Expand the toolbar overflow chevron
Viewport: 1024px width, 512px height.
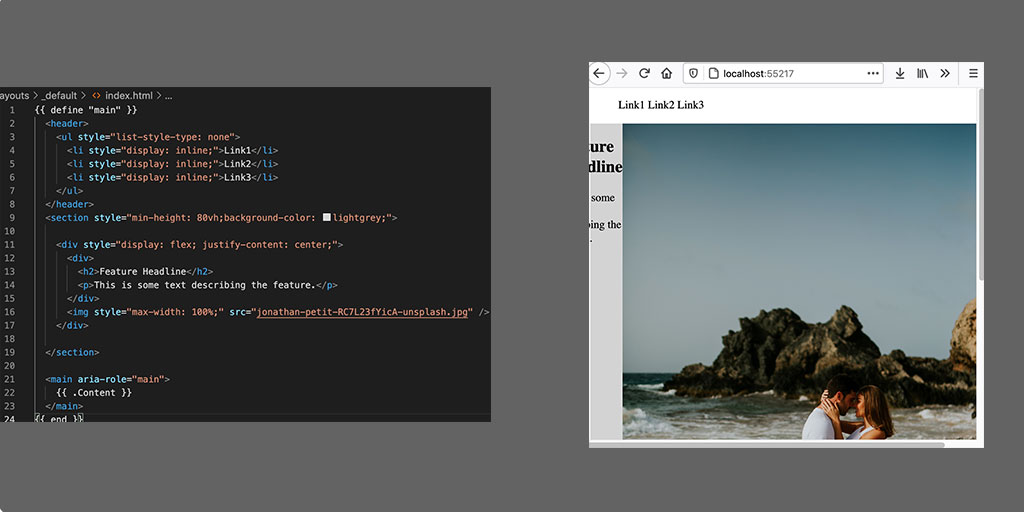pos(944,73)
